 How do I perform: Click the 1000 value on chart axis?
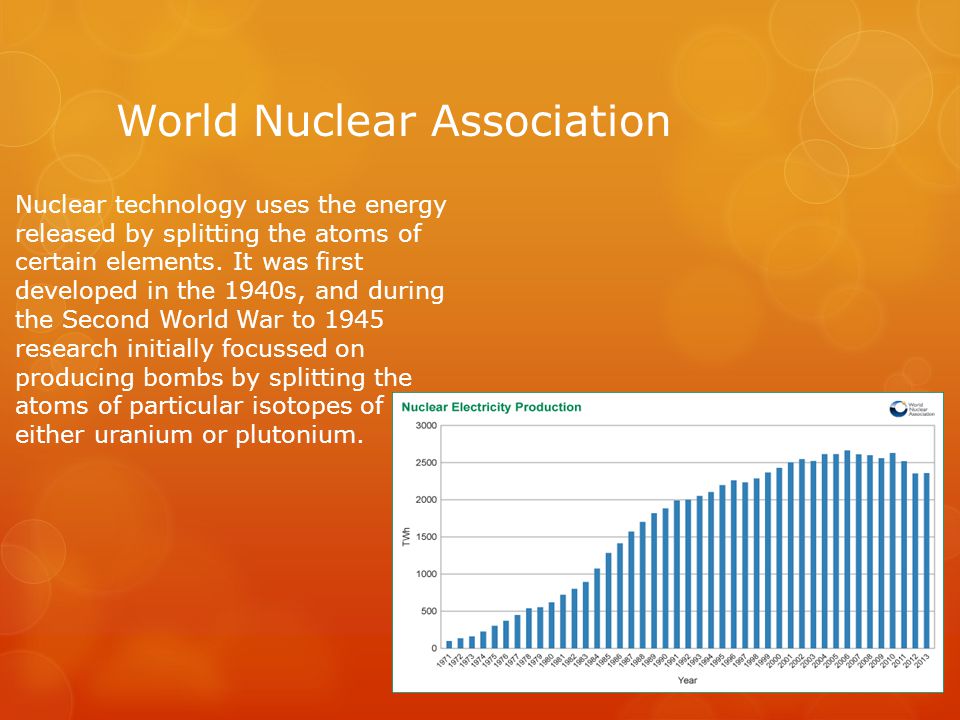tap(426, 574)
